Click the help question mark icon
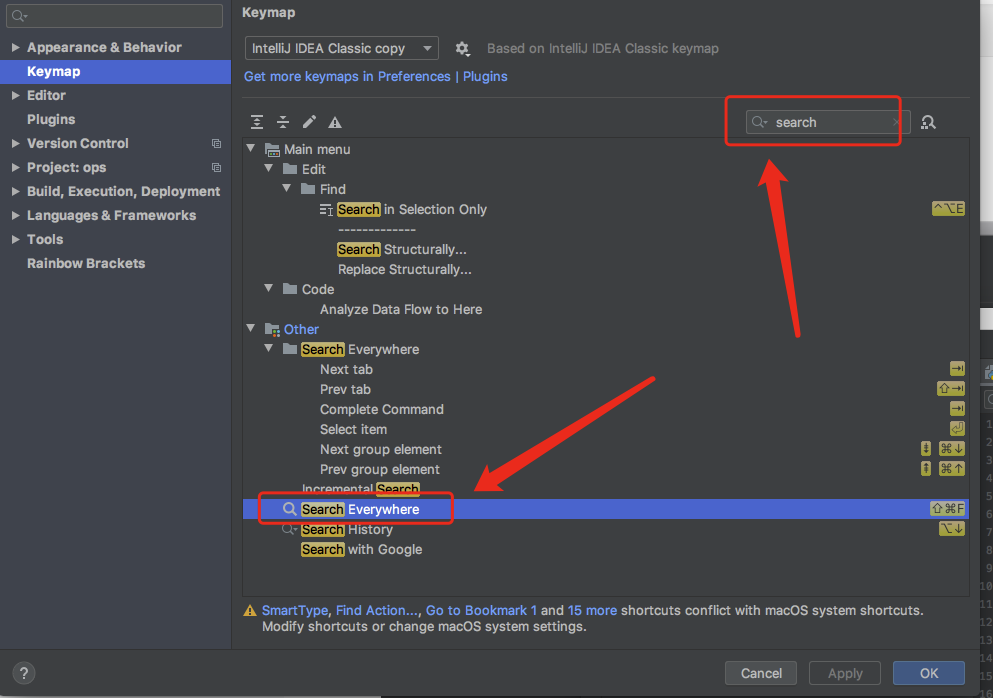Screen dimensions: 993x698 click(x=23, y=673)
